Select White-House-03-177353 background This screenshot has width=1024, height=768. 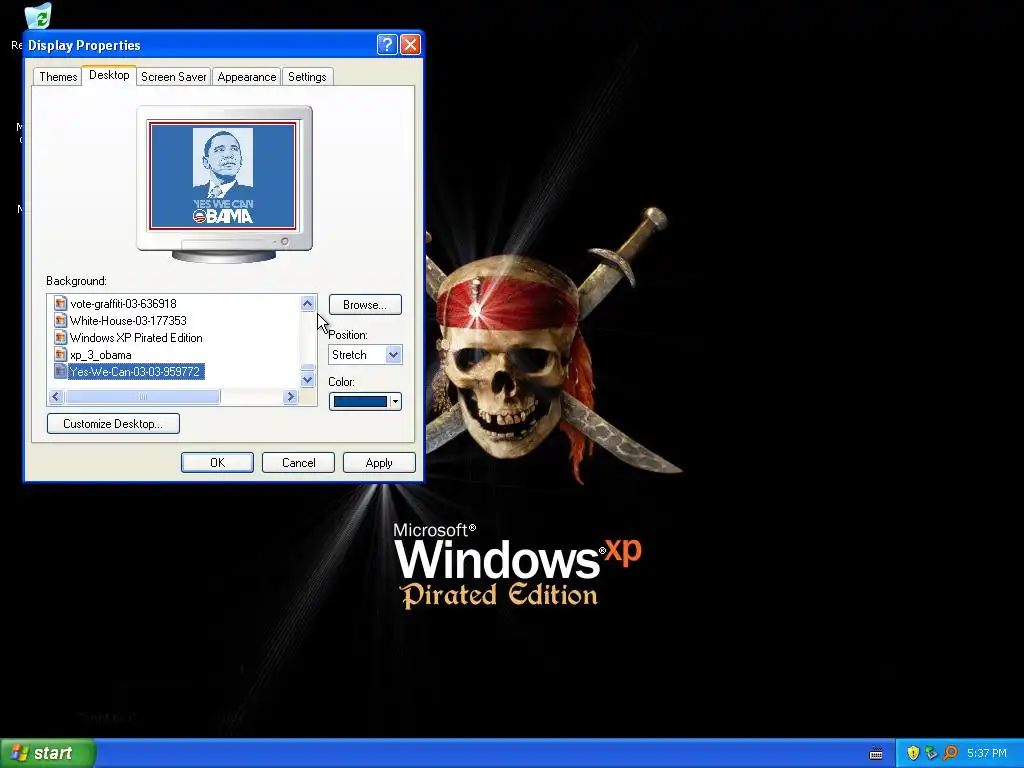coord(128,321)
